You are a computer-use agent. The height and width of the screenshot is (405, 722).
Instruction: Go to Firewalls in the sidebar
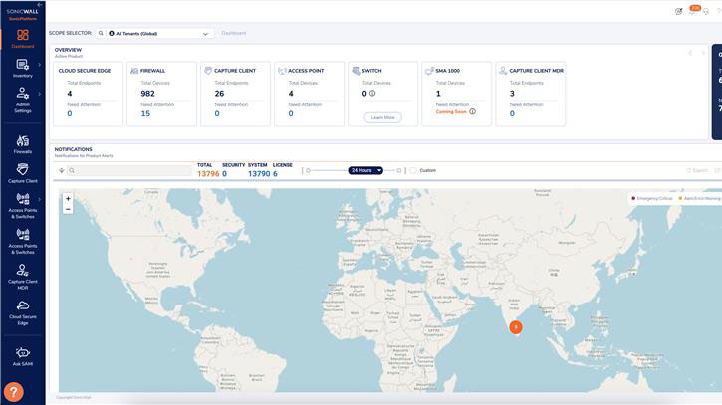pyautogui.click(x=23, y=144)
